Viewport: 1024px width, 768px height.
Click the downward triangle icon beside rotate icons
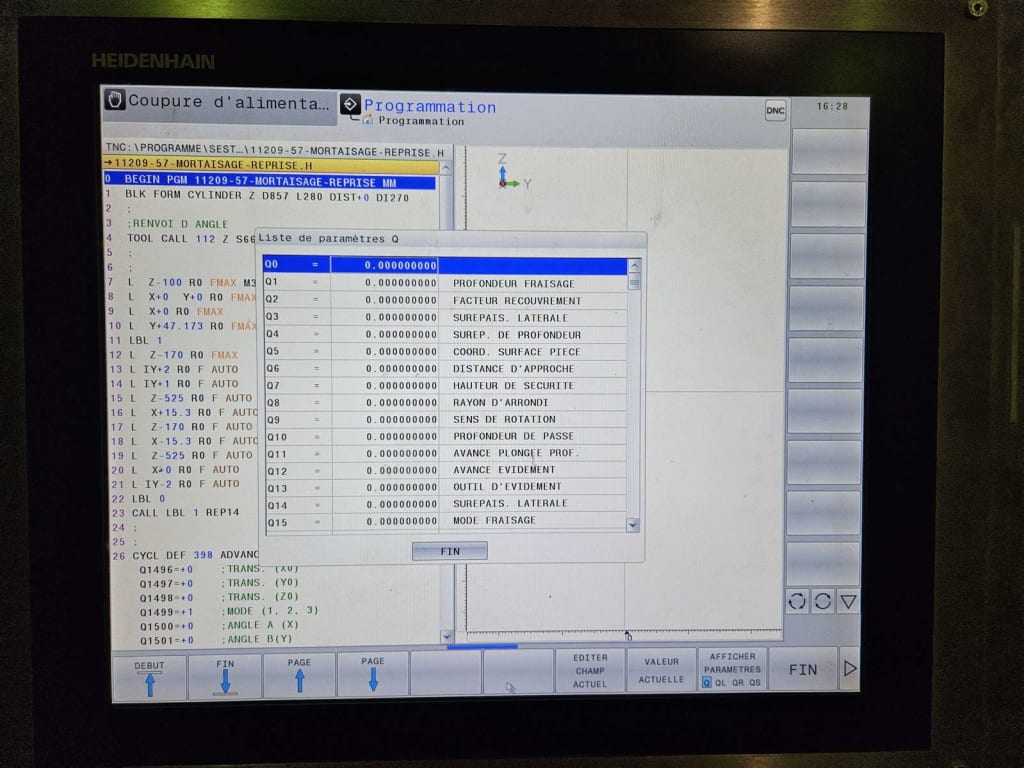(848, 601)
